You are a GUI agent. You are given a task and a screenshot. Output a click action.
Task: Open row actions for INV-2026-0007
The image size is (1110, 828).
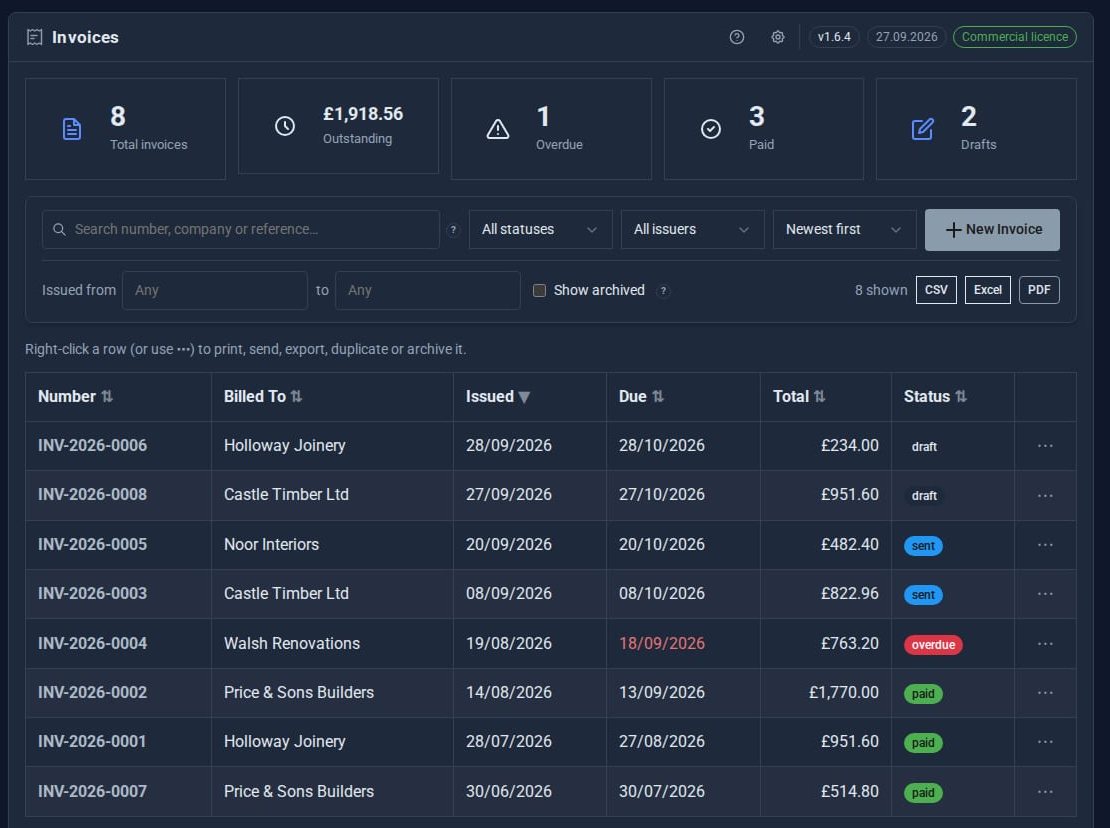[x=1045, y=791]
